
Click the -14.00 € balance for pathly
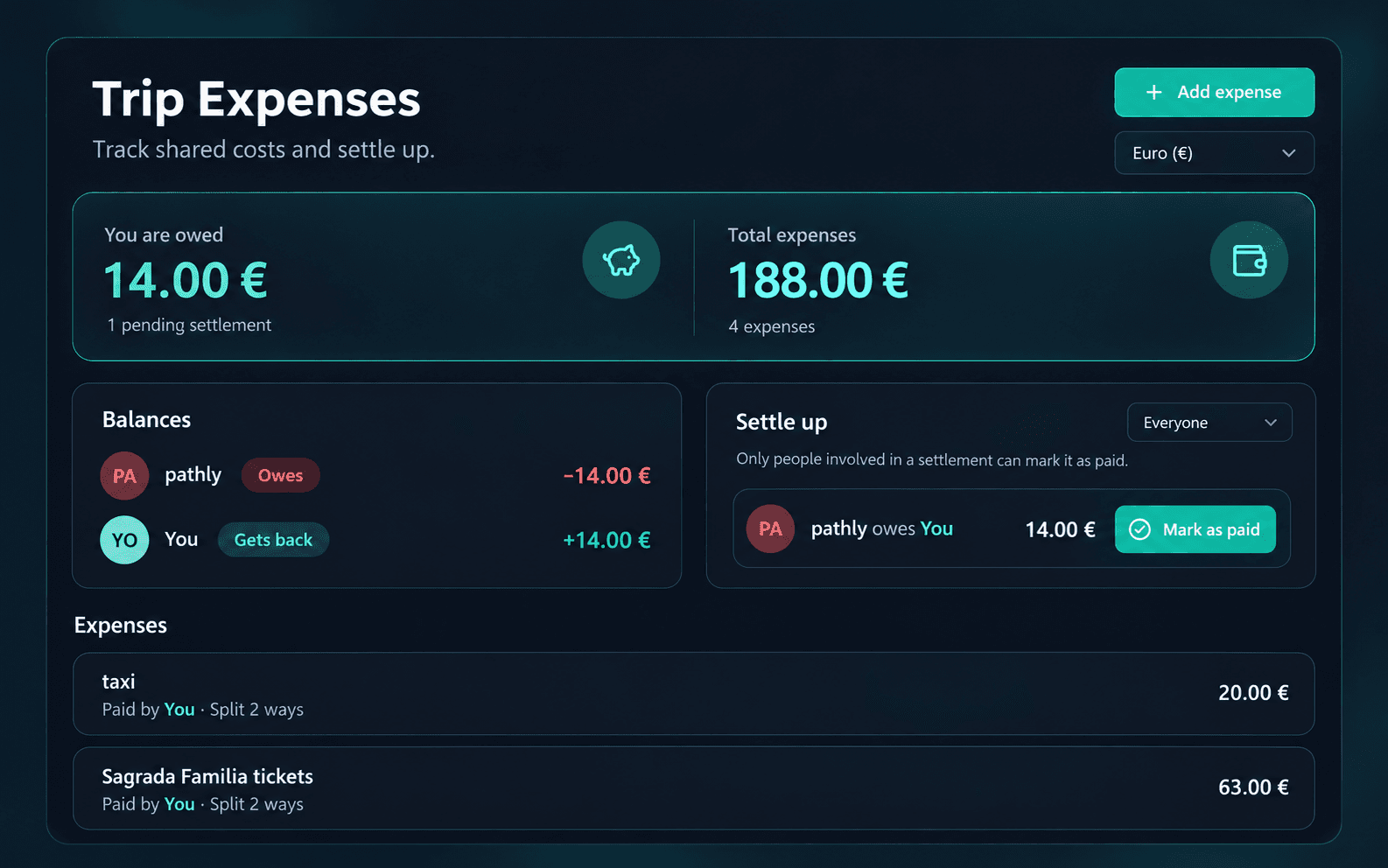(607, 475)
